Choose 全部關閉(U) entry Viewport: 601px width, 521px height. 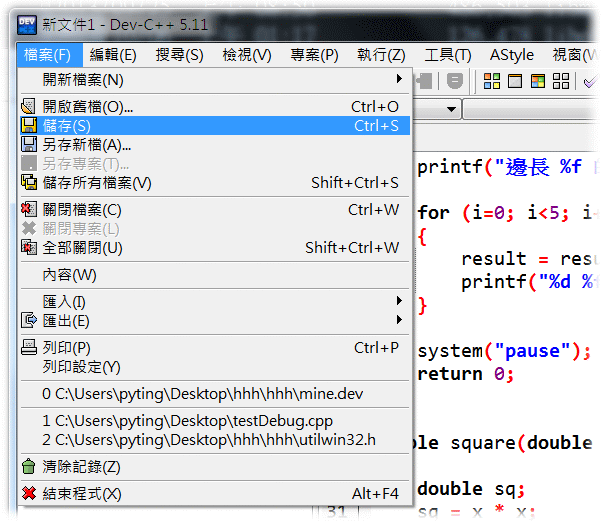215,248
